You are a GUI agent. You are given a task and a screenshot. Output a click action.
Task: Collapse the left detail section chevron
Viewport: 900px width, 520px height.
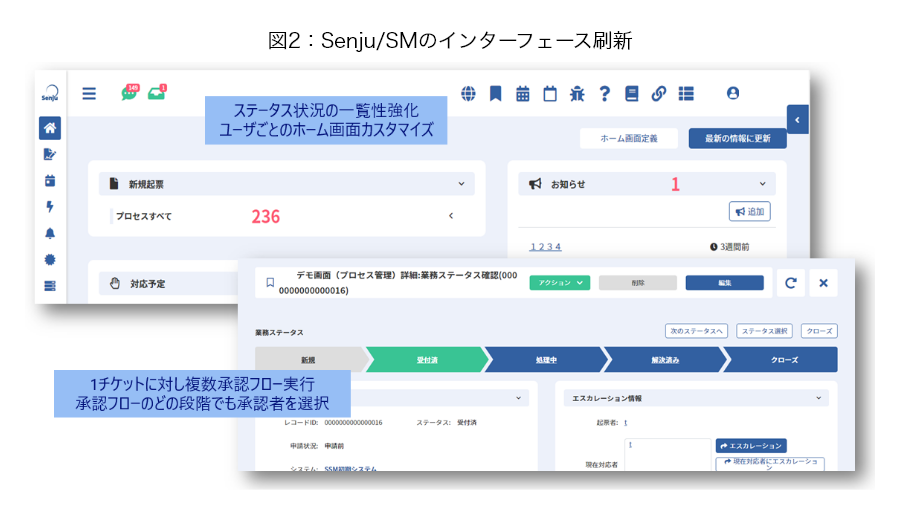pos(518,398)
